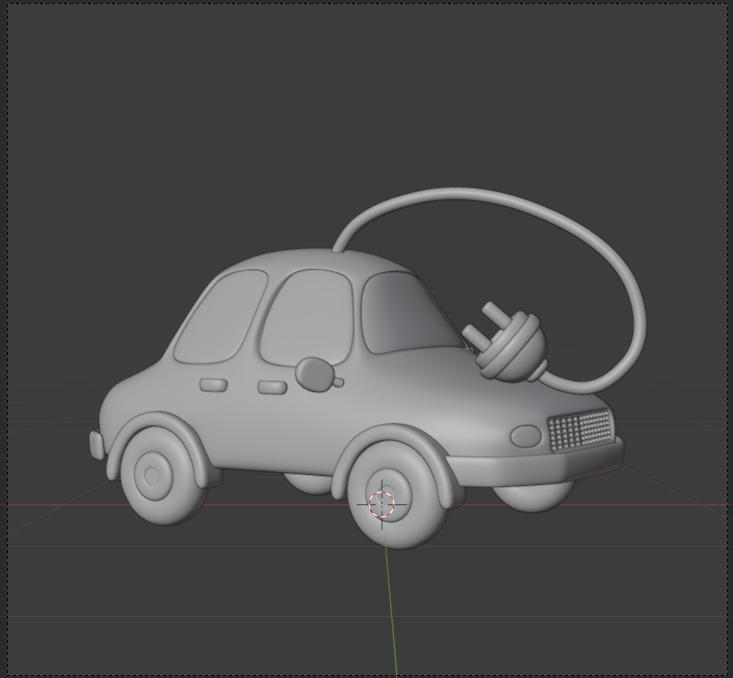The image size is (733, 678).
Task: Click the rear side window
Action: pyautogui.click(x=220, y=317)
